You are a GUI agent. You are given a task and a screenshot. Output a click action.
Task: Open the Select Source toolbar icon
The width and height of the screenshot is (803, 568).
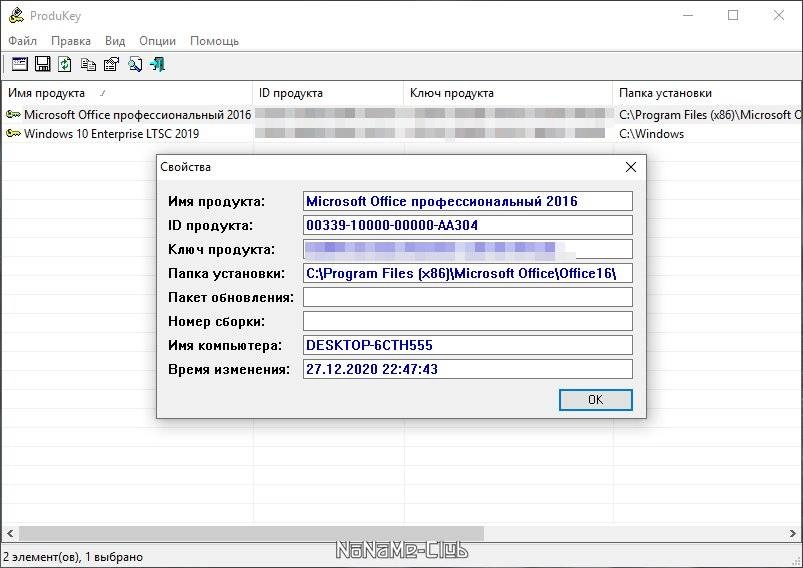[19, 64]
